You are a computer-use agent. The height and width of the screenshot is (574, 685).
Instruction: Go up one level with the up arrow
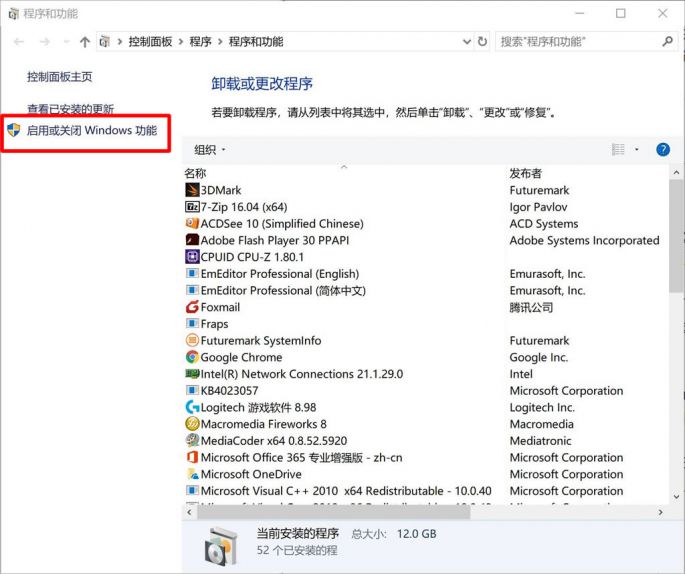click(x=85, y=42)
